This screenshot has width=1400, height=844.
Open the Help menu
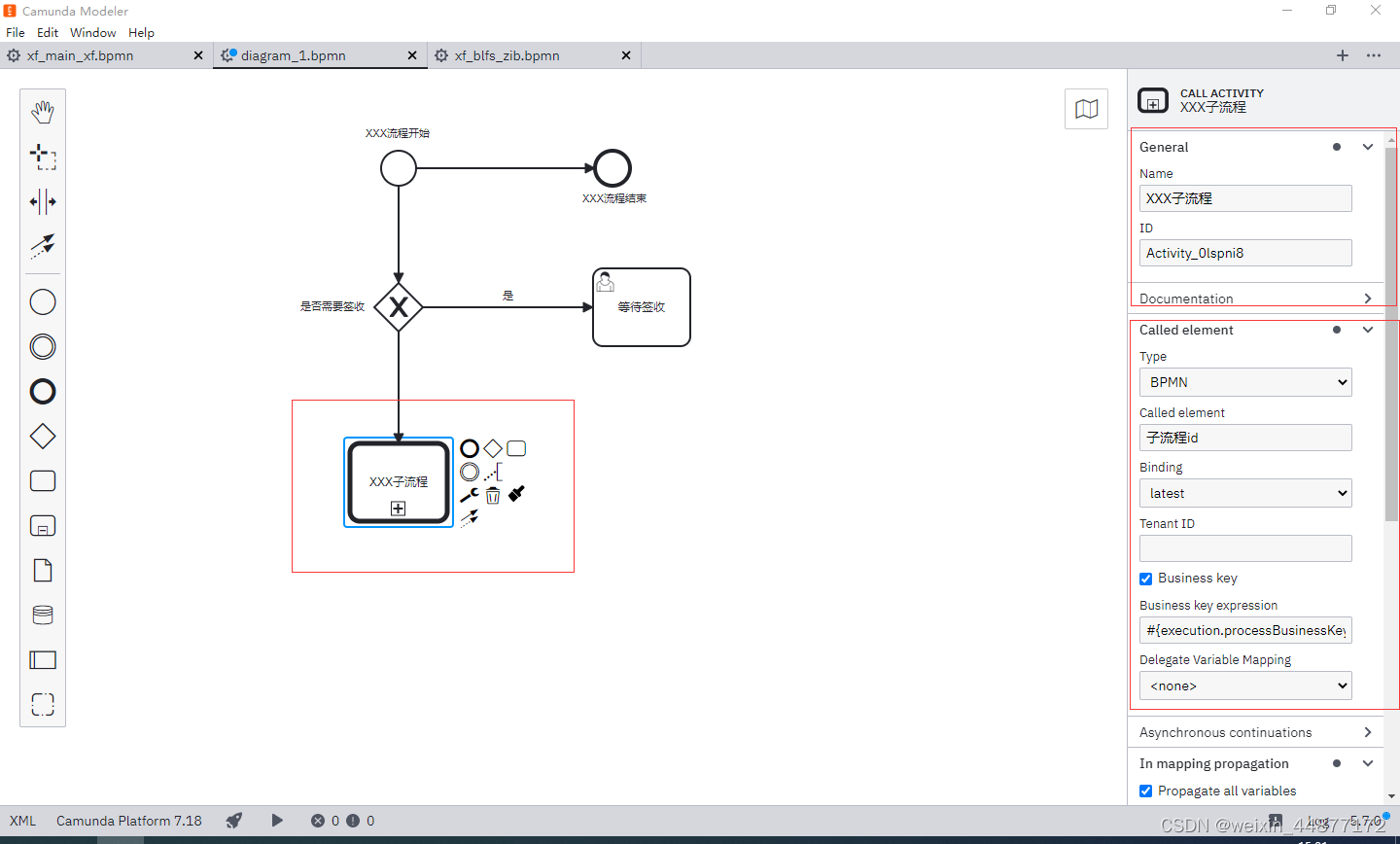142,32
